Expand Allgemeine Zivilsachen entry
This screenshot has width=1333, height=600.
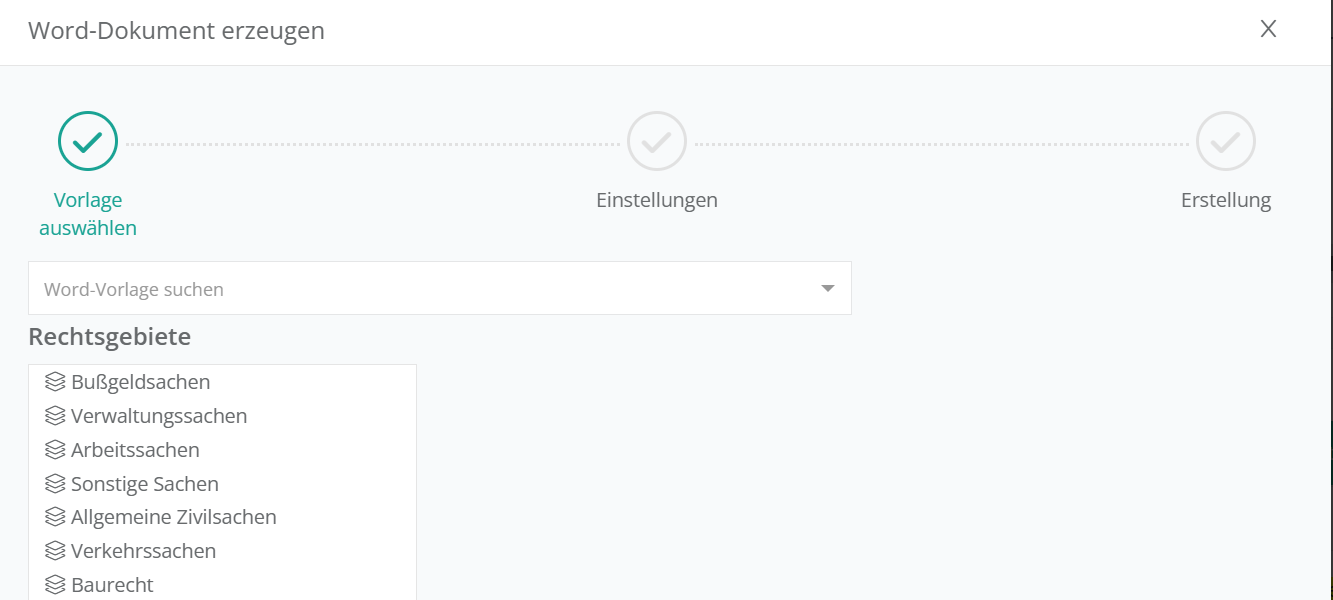(x=174, y=517)
